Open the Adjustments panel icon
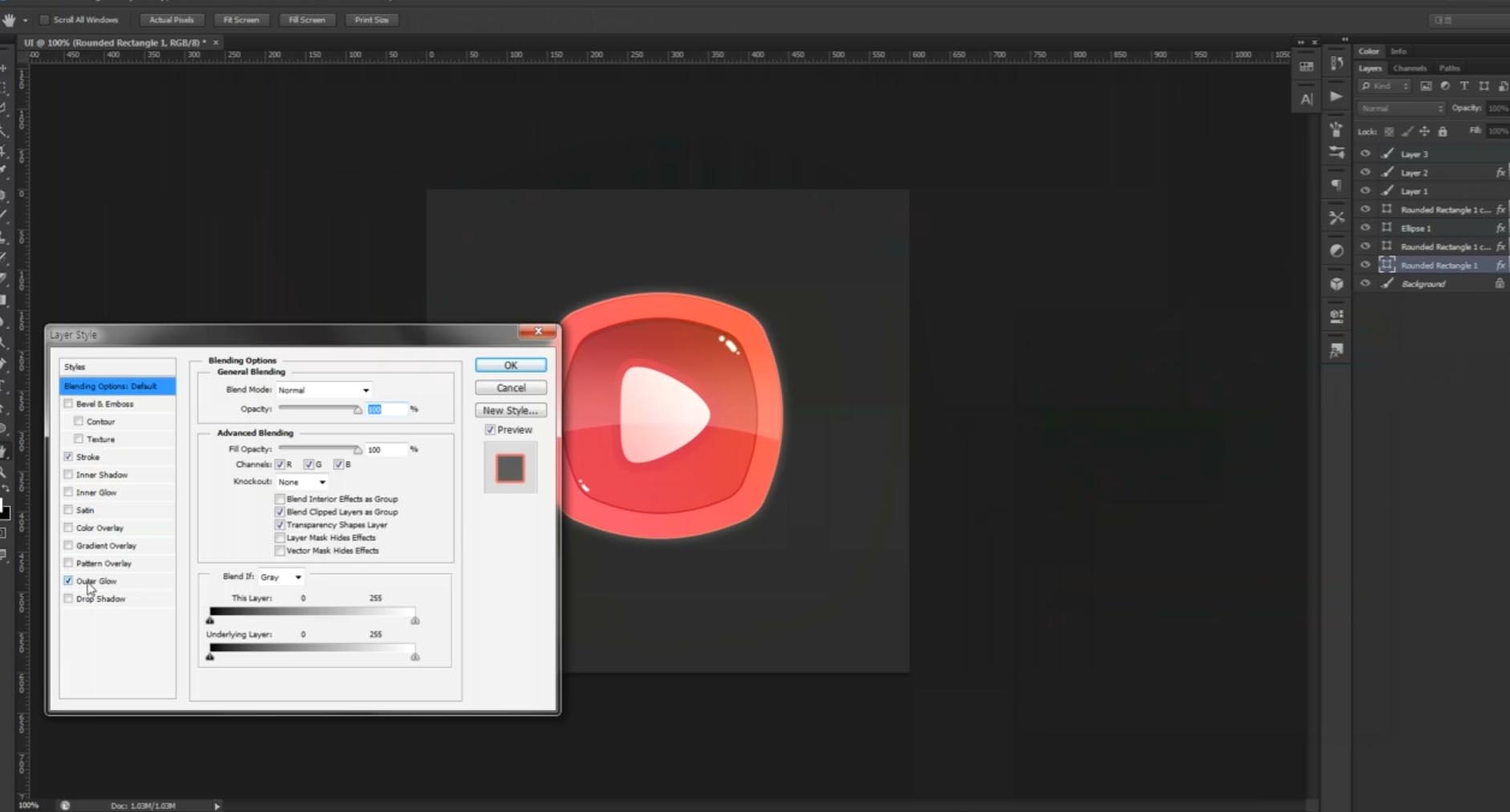 (1336, 250)
